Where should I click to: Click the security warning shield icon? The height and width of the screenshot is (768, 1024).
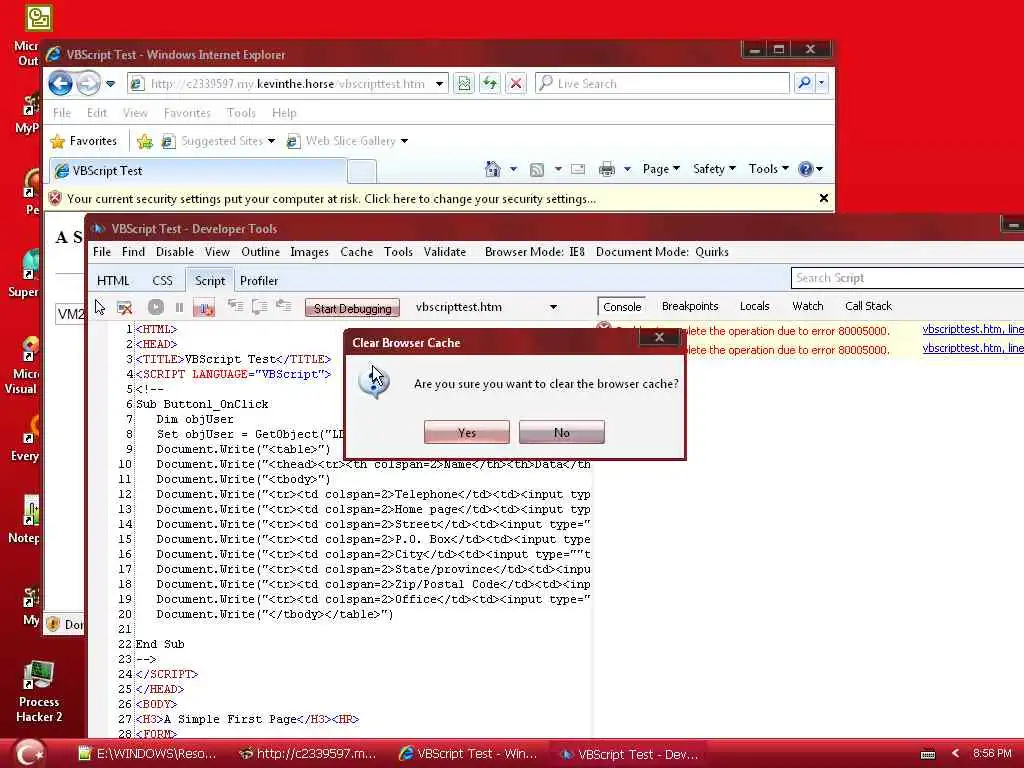[x=55, y=199]
